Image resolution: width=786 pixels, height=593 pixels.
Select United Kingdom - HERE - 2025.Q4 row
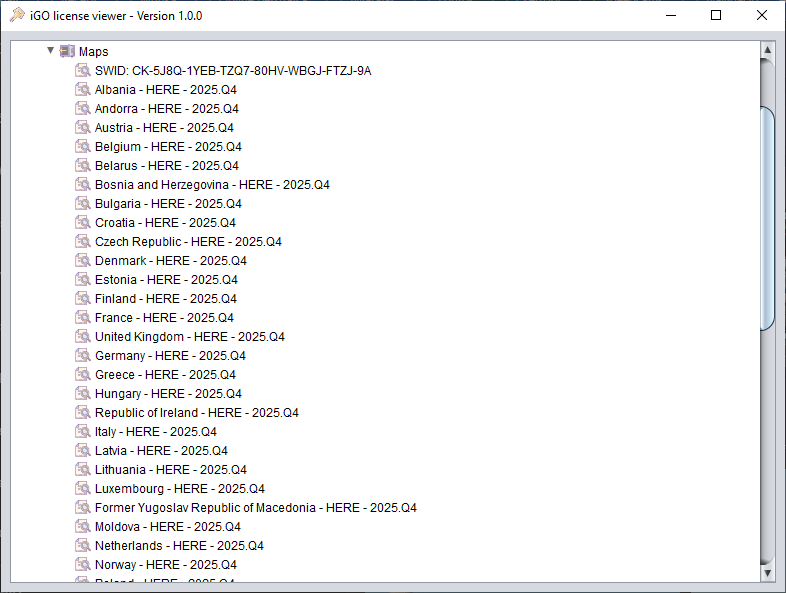189,337
